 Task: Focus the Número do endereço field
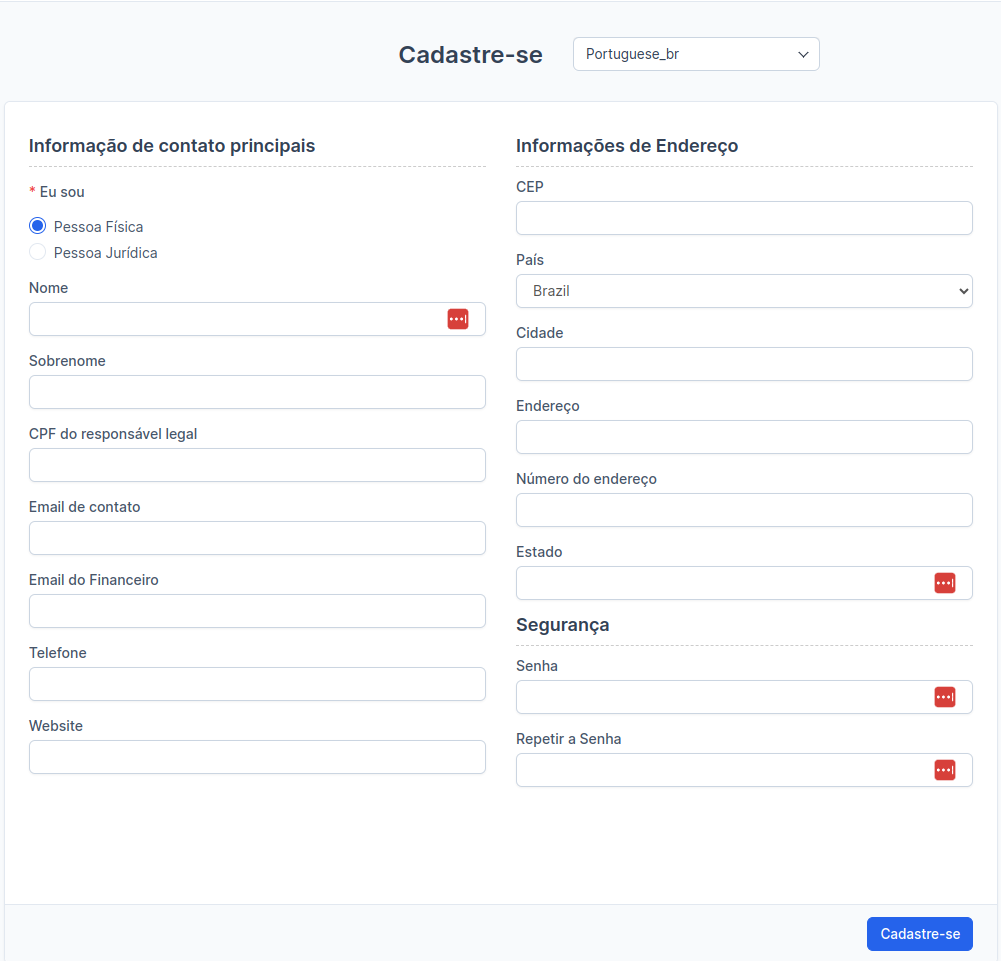pos(744,510)
